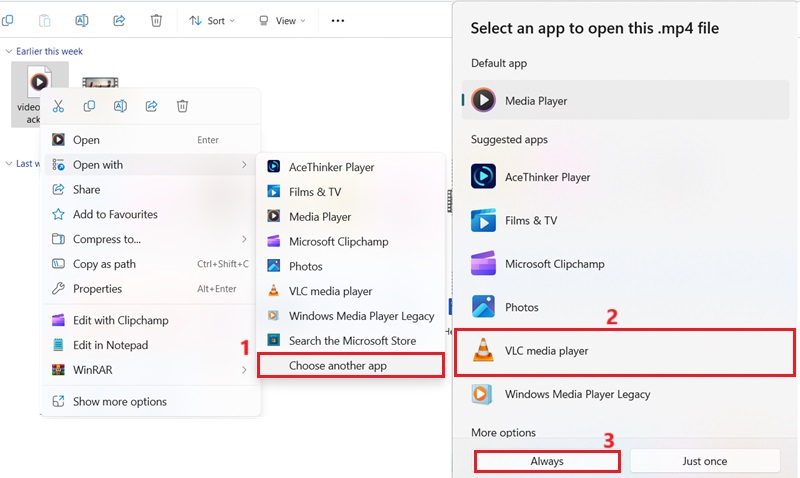Select AceThinker Player in suggested apps

click(x=626, y=177)
